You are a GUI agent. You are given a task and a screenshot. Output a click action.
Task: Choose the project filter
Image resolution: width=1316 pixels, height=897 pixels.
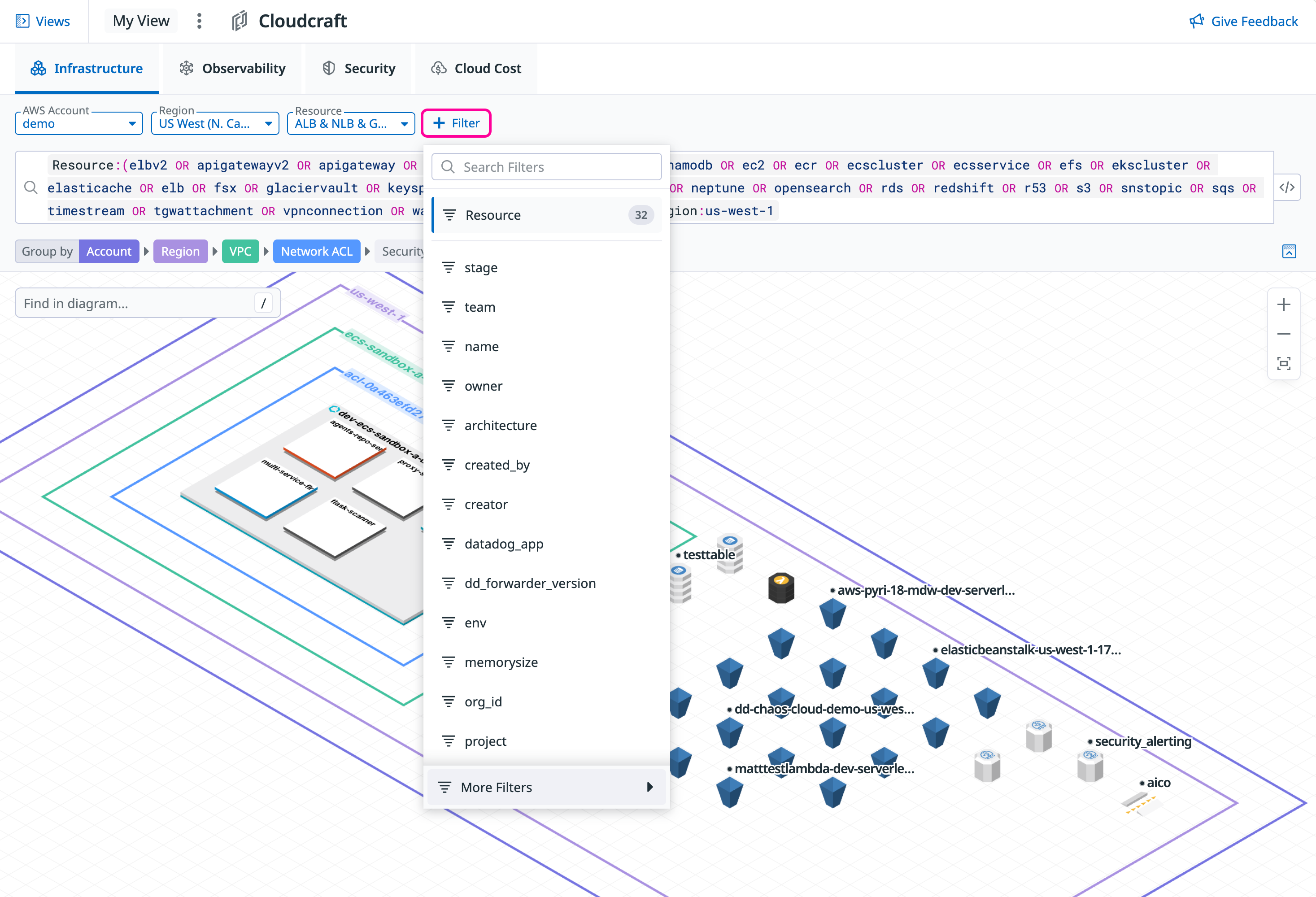point(546,741)
